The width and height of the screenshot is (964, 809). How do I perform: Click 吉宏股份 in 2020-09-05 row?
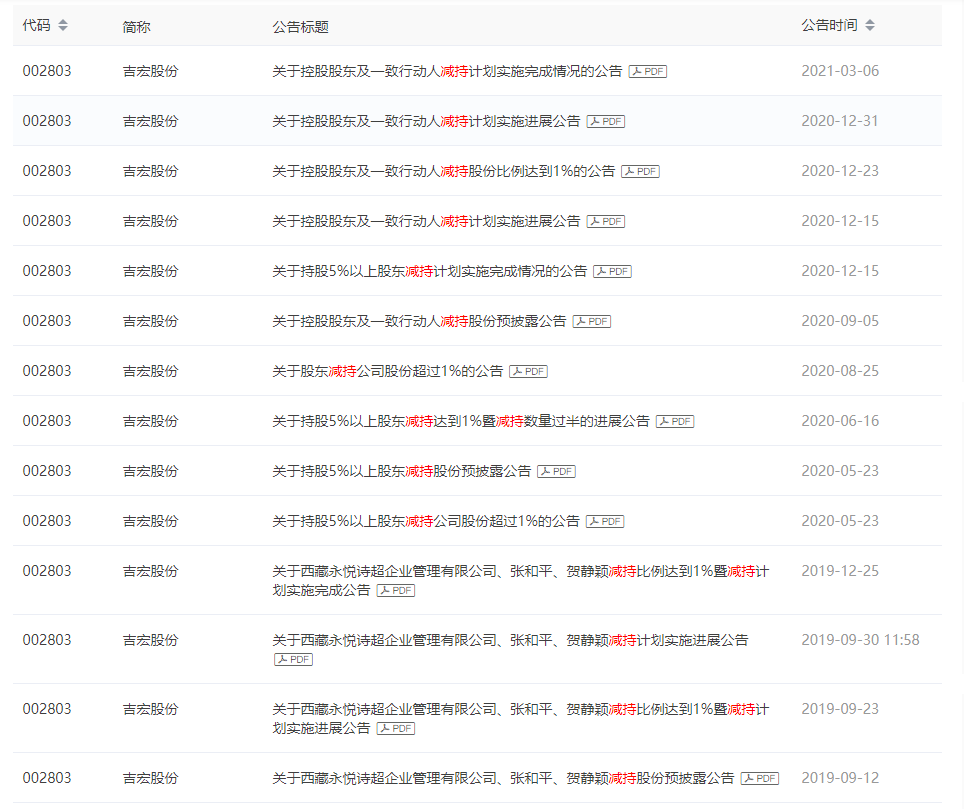coord(151,321)
